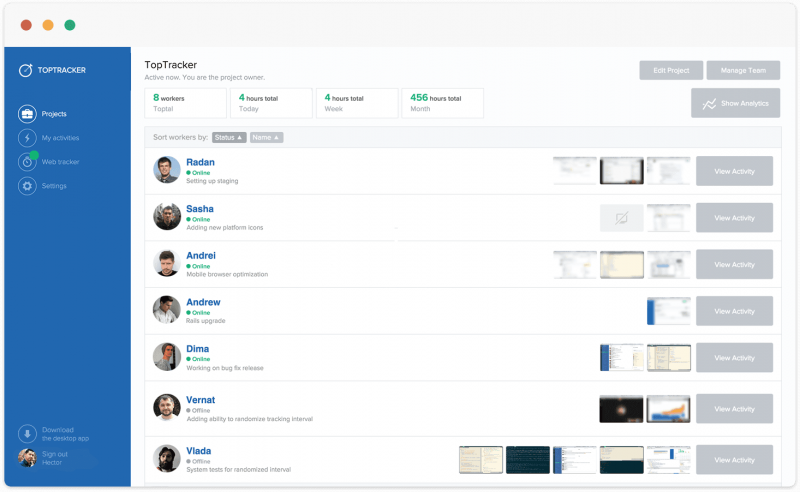Click Radan's profile avatar

coord(167,170)
